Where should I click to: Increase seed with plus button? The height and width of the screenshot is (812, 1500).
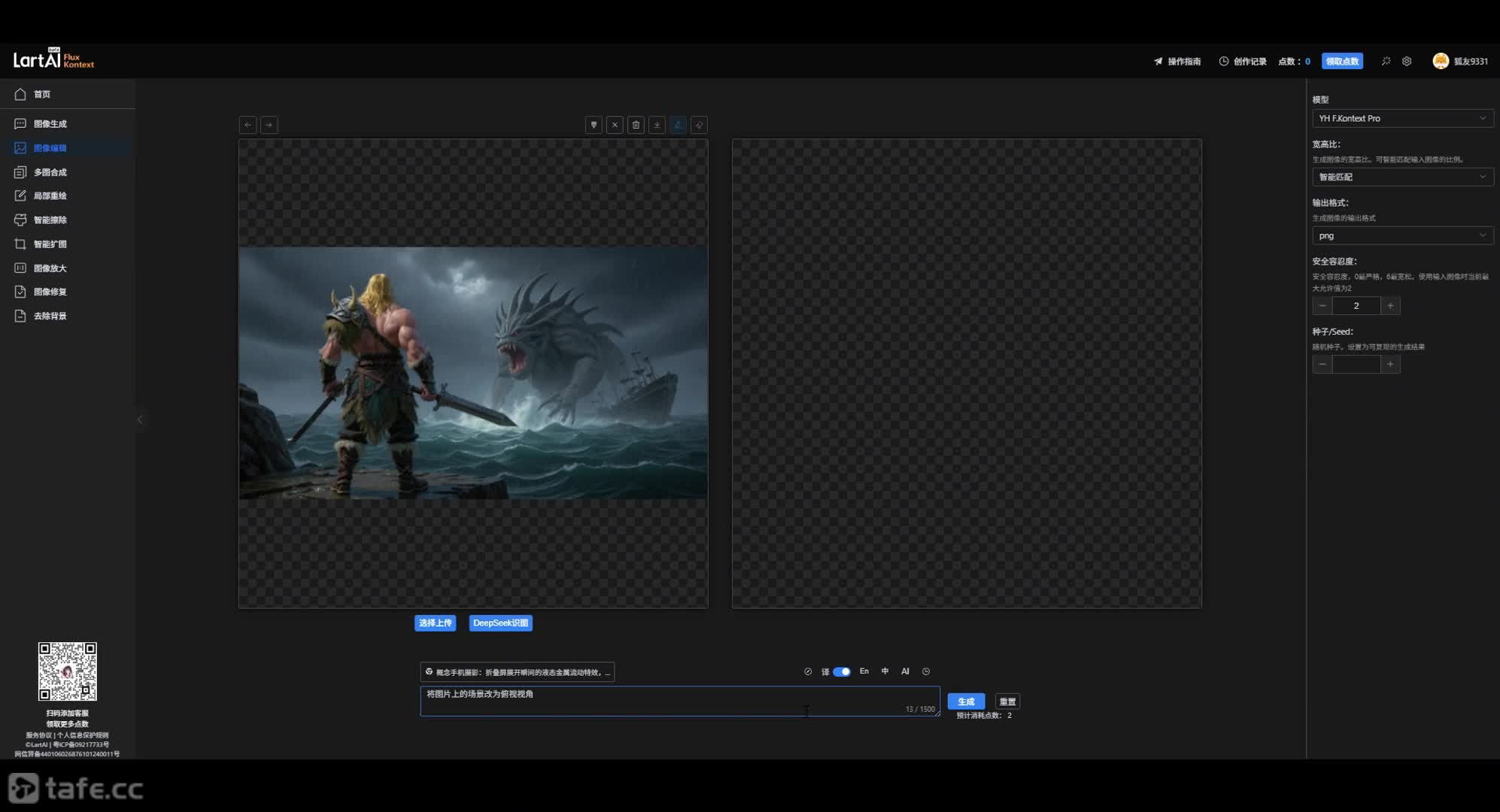pos(1390,364)
